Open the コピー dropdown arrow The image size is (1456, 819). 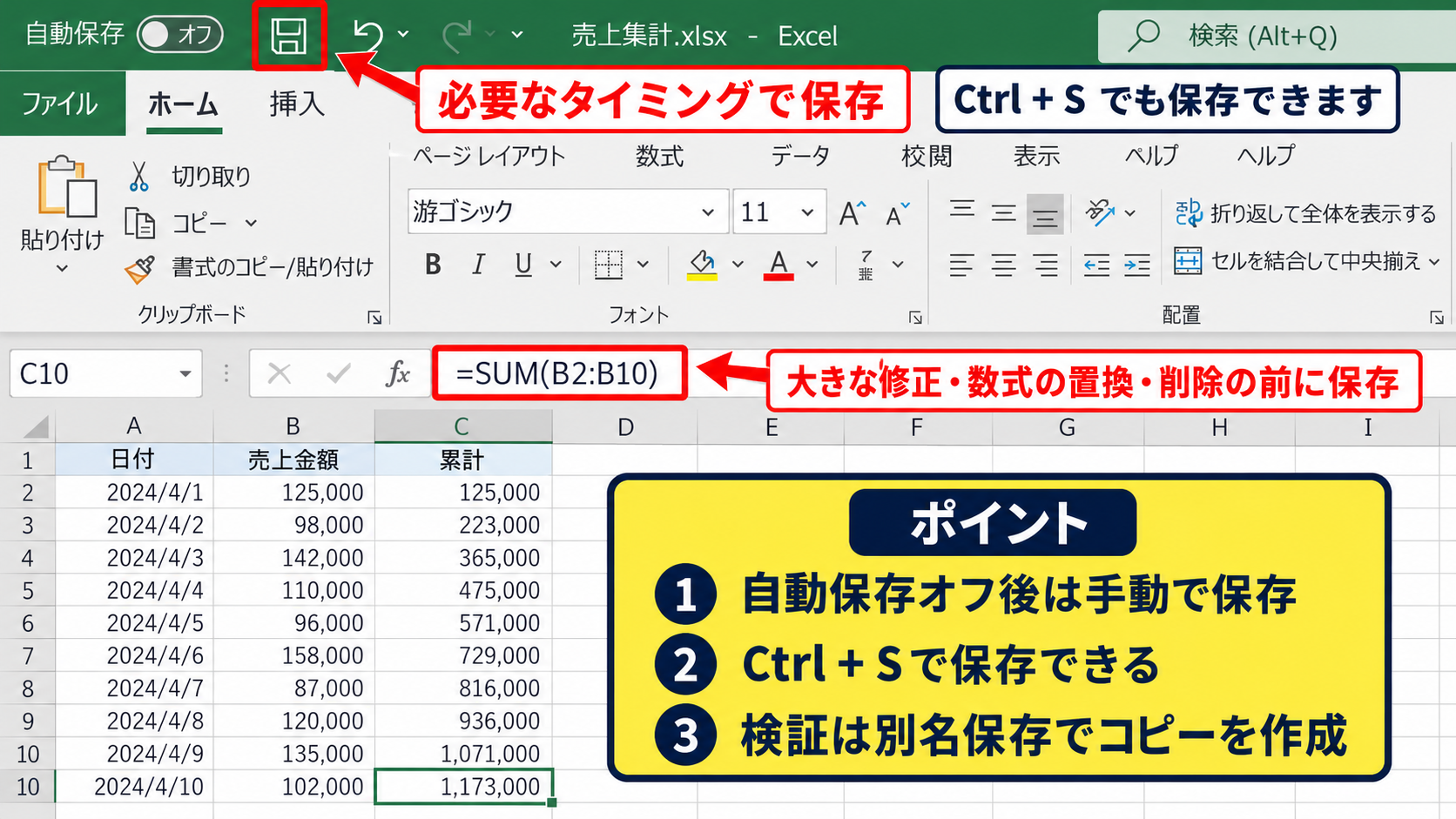[251, 224]
